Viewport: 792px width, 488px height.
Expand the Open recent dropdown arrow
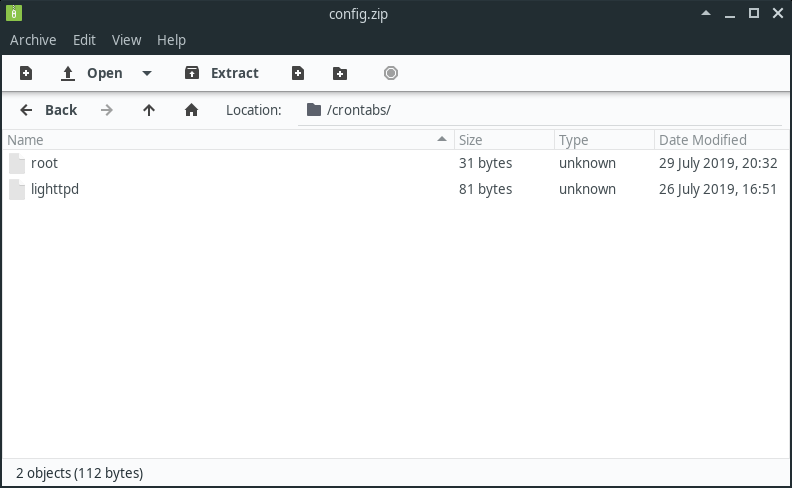(x=147, y=73)
